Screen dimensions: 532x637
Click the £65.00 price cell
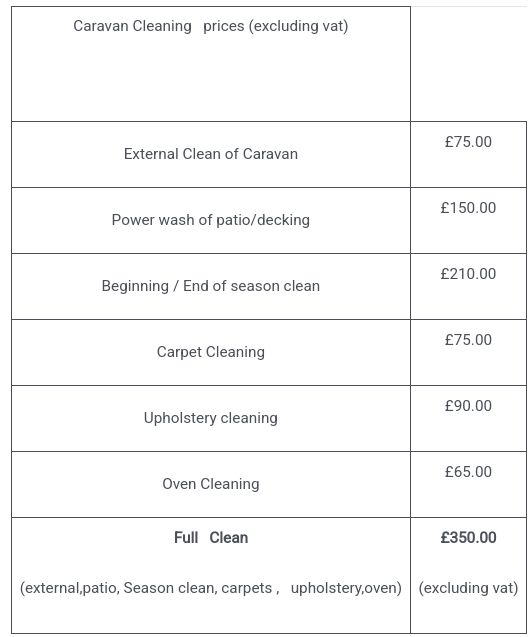468,484
